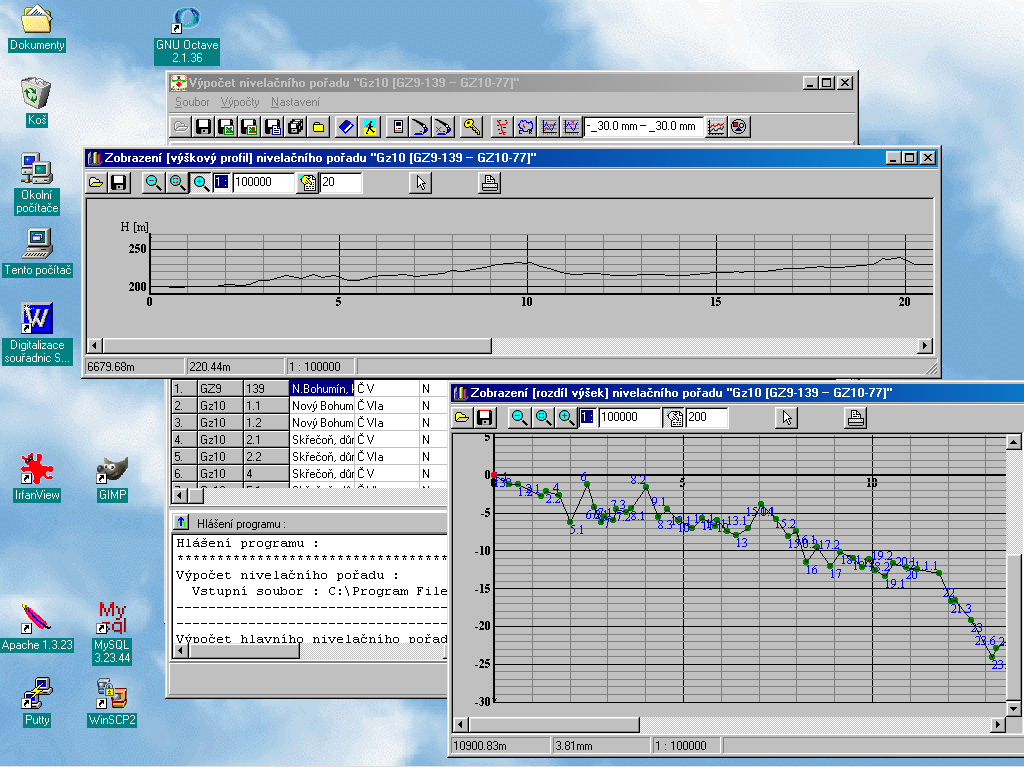Click the print icon in height profile window

click(489, 183)
